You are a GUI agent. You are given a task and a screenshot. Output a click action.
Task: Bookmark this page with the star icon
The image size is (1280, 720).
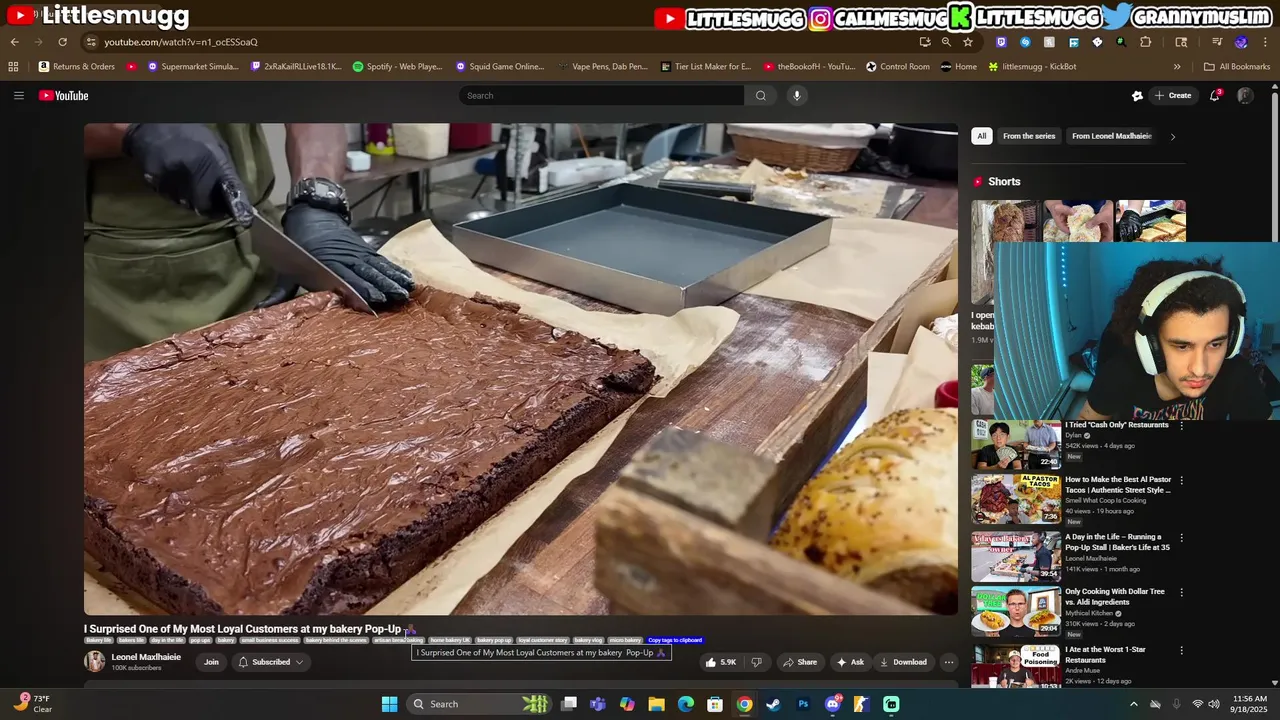click(968, 42)
